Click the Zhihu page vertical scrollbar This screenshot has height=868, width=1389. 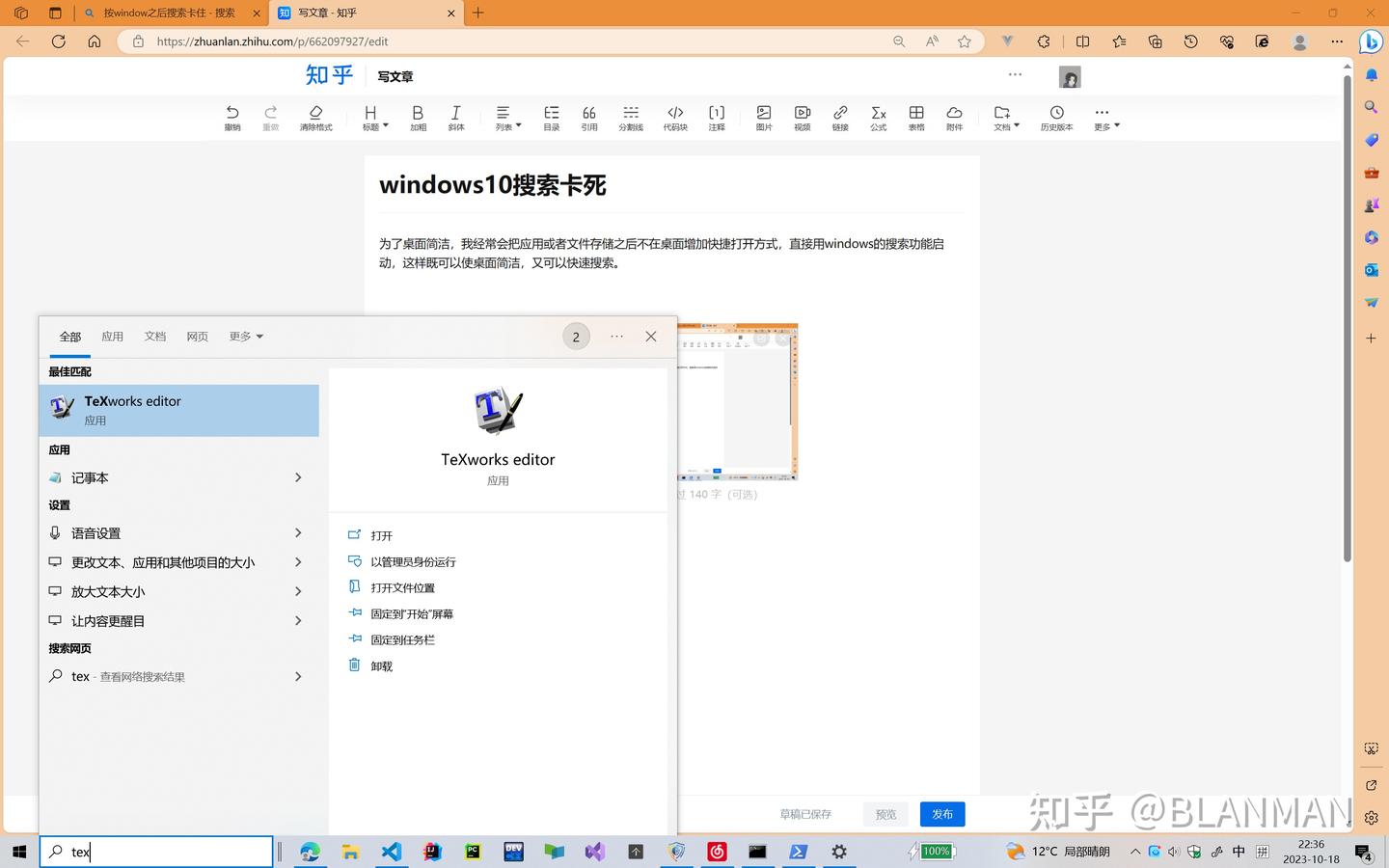click(1348, 318)
